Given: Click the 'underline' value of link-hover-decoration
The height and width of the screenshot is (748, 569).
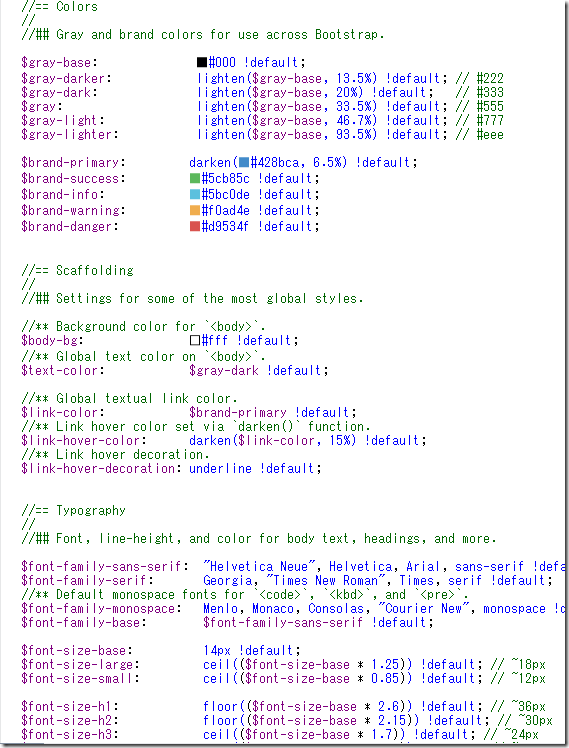Looking at the screenshot, I should pos(220,468).
